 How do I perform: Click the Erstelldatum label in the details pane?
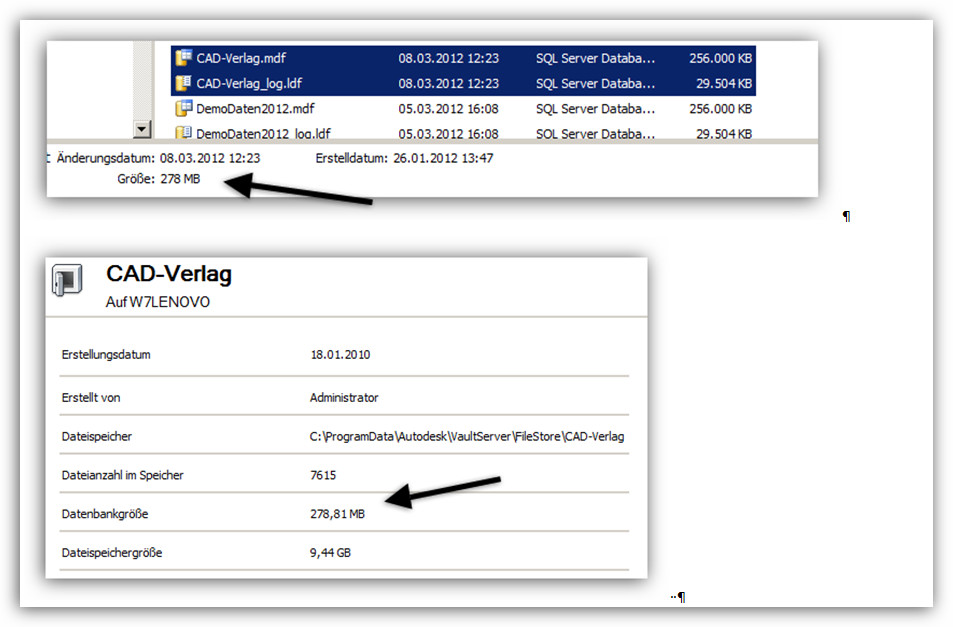tap(351, 158)
